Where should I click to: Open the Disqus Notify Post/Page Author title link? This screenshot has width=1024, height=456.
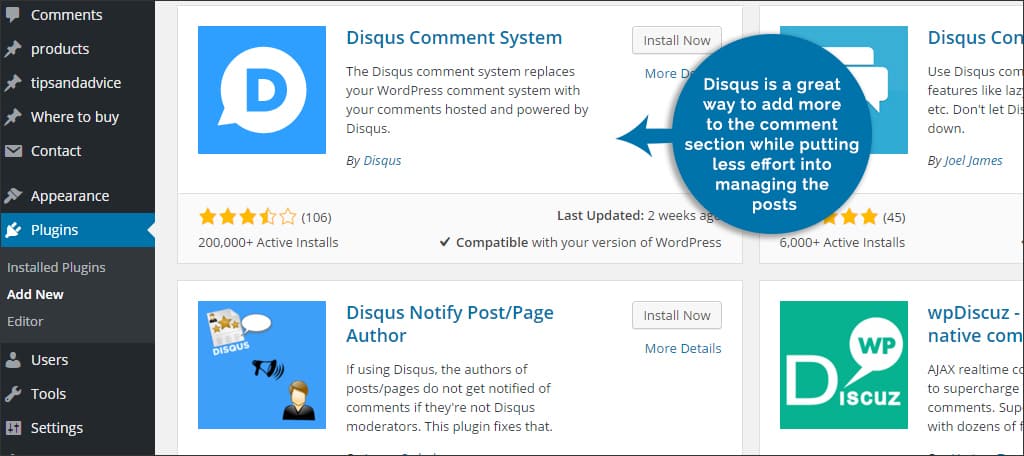pyautogui.click(x=450, y=324)
